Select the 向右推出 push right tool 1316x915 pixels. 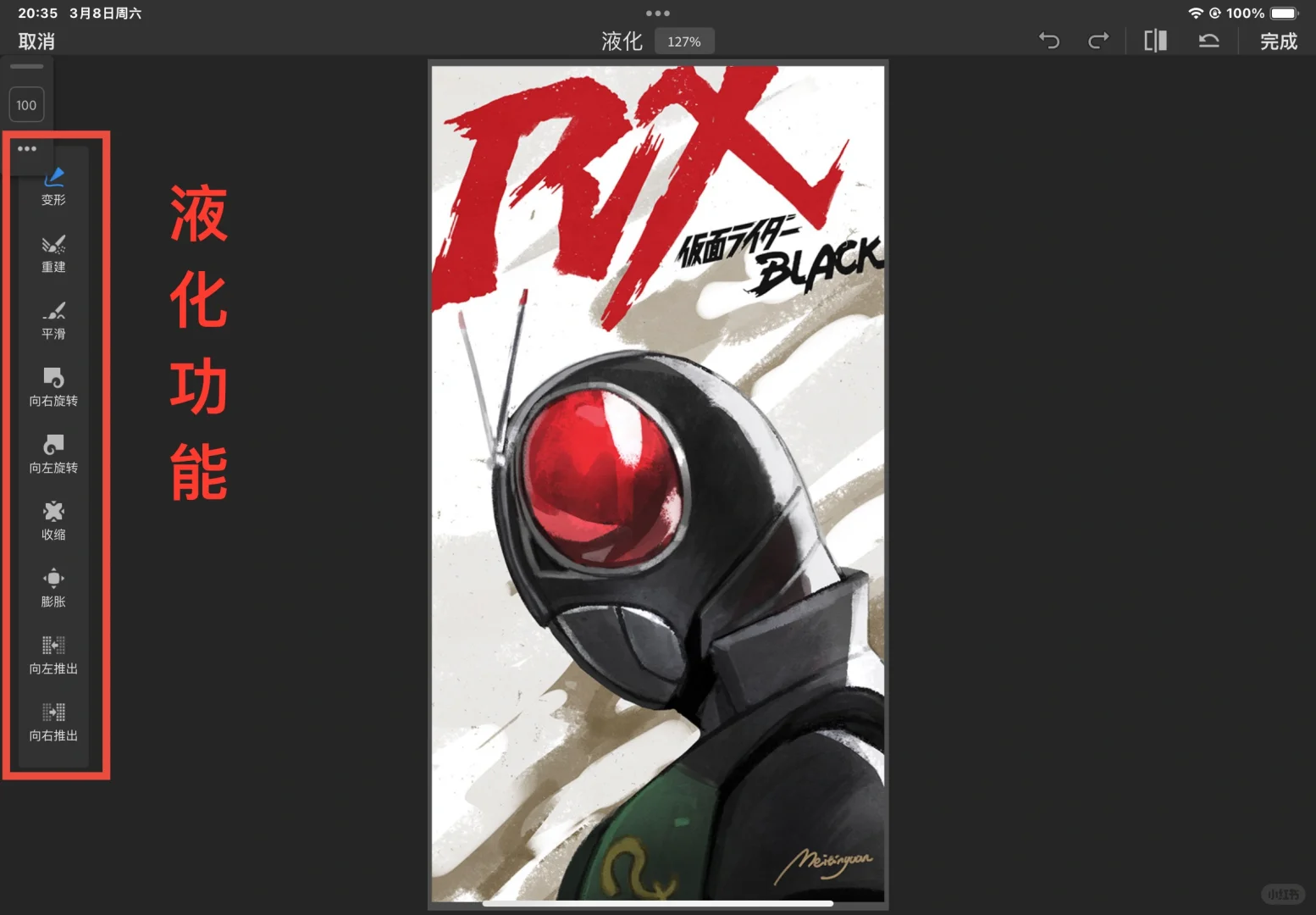[53, 722]
